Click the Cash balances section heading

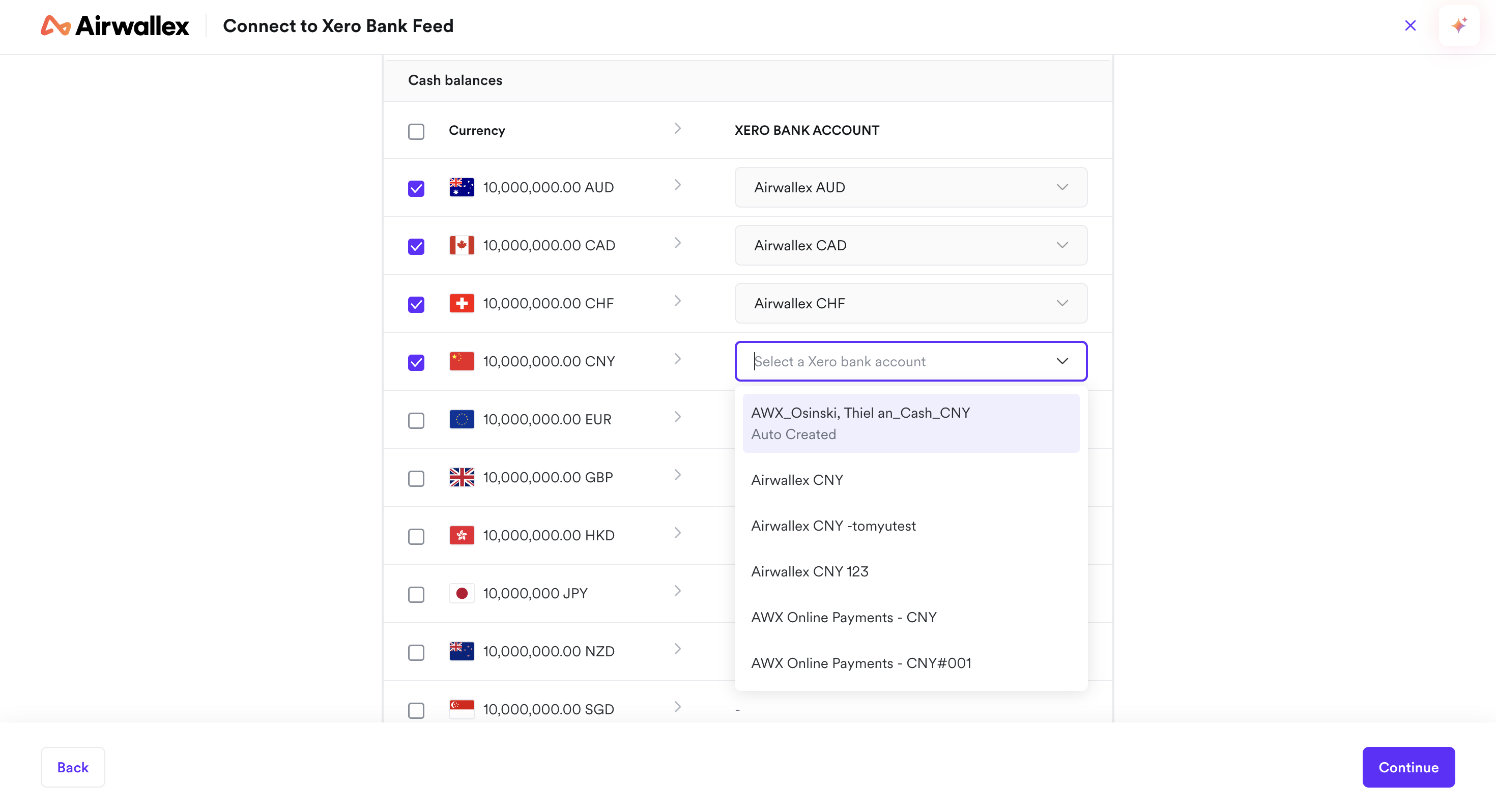455,80
